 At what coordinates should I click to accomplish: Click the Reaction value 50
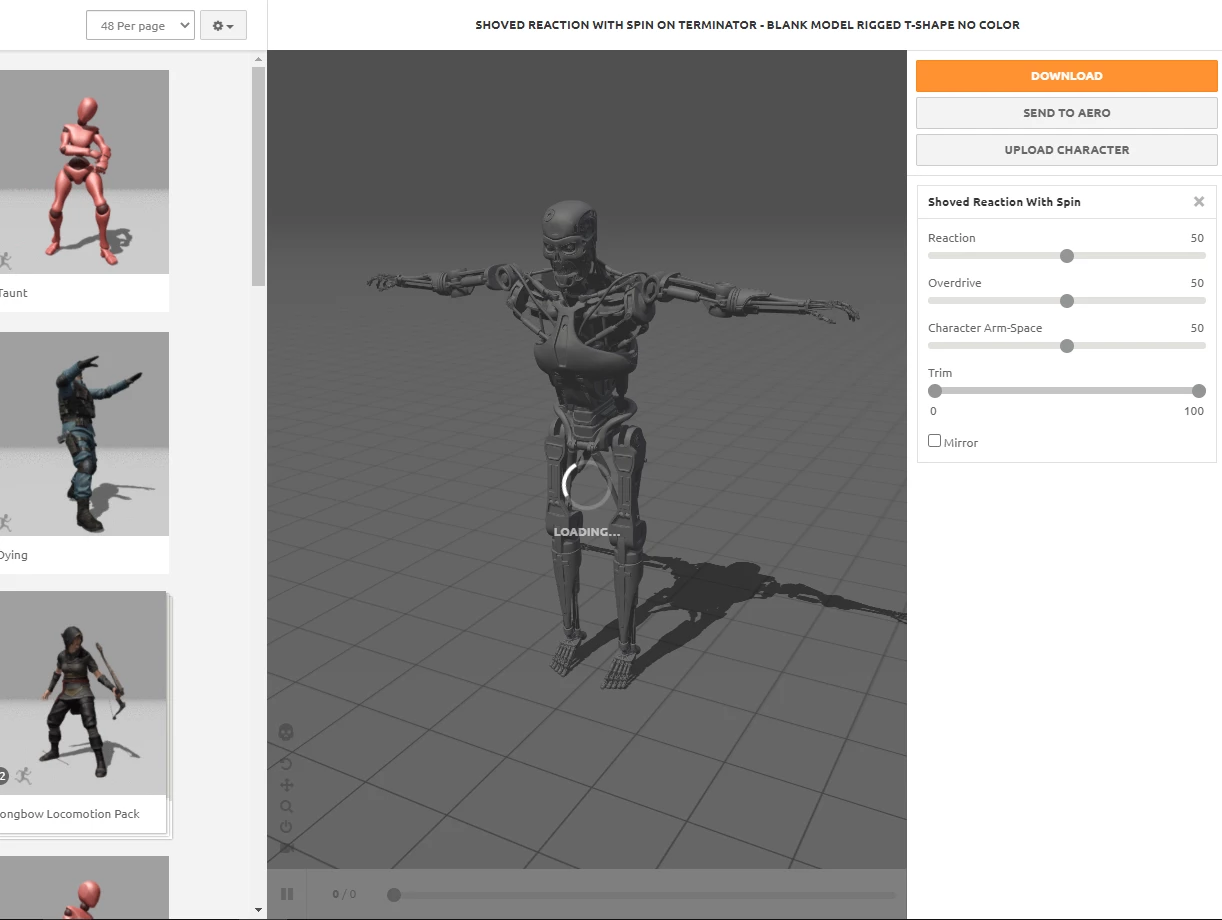pyautogui.click(x=1197, y=238)
